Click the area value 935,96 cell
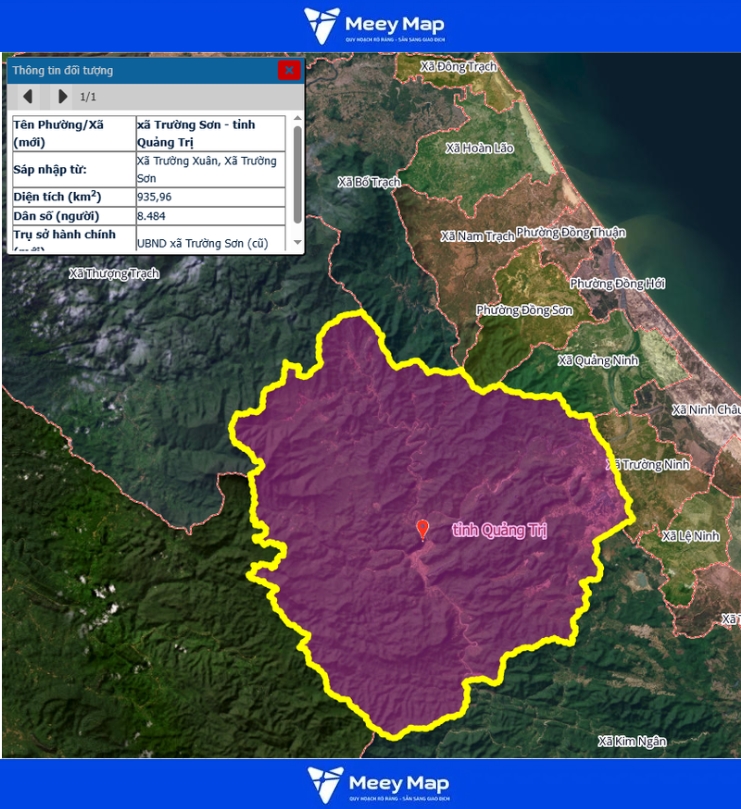 (212, 197)
